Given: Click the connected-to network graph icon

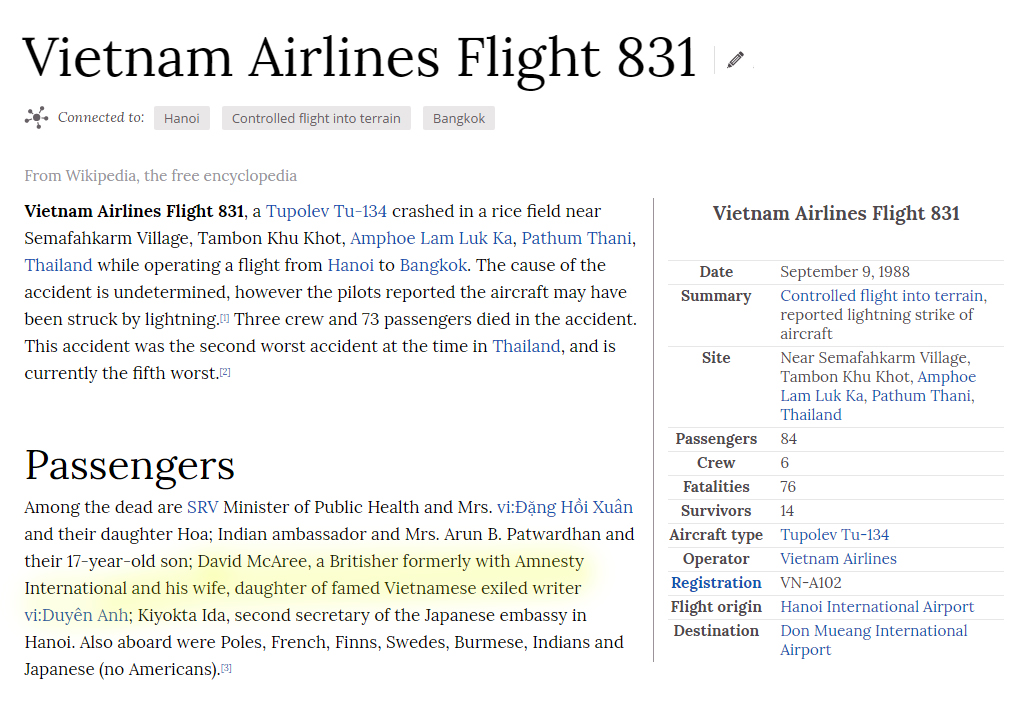Looking at the screenshot, I should click(x=36, y=117).
